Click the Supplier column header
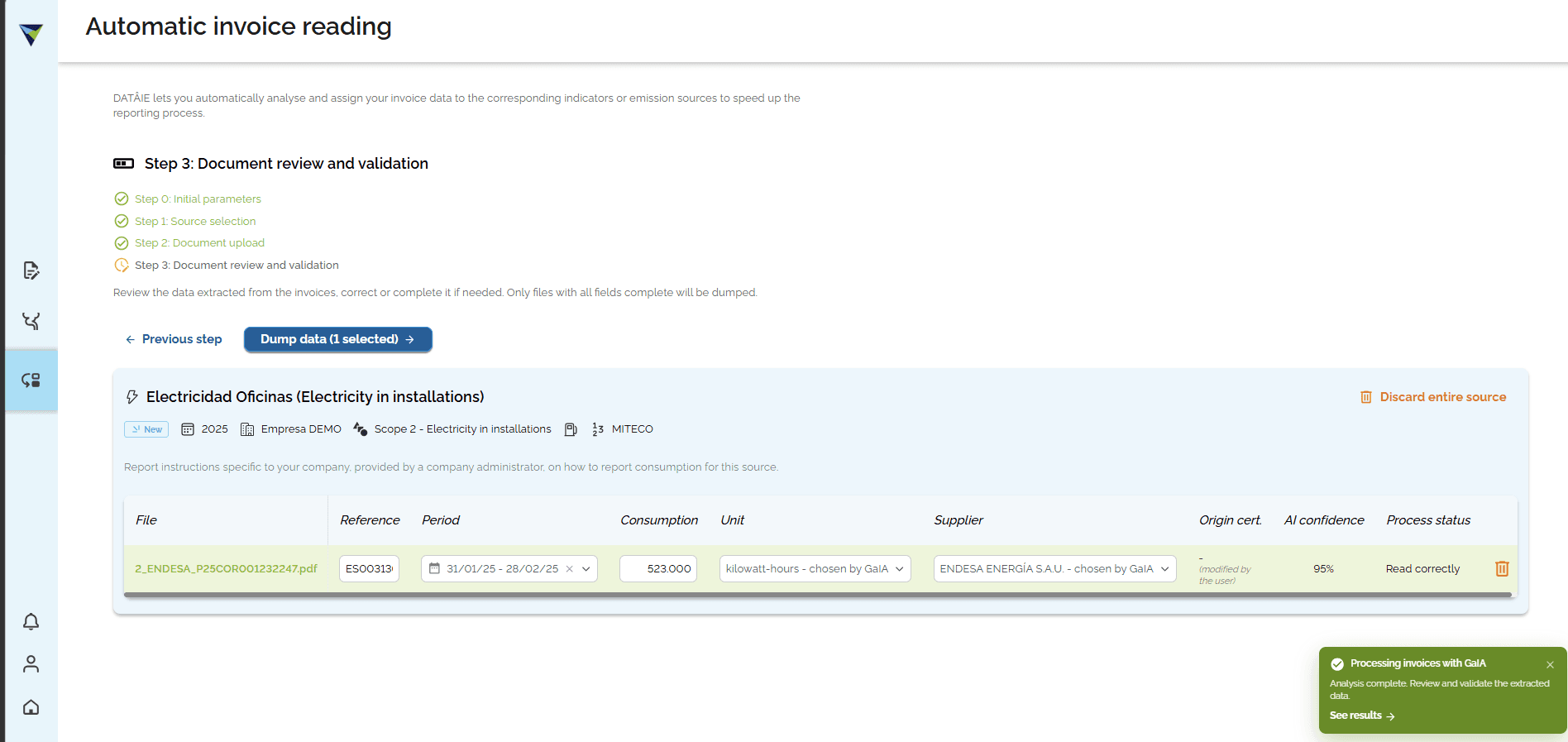The image size is (1568, 742). (958, 520)
